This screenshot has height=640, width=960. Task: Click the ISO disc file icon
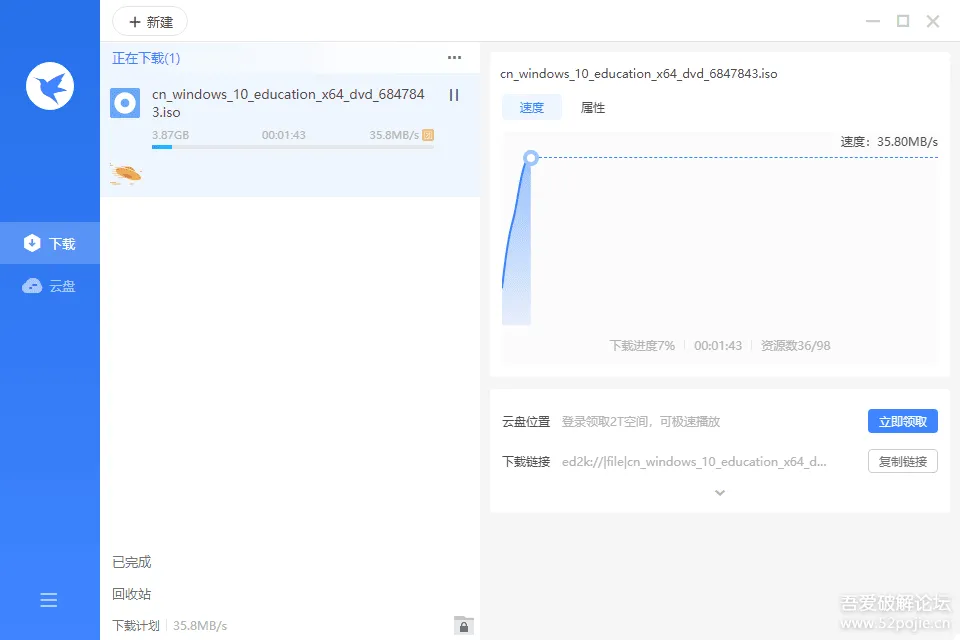[x=125, y=103]
